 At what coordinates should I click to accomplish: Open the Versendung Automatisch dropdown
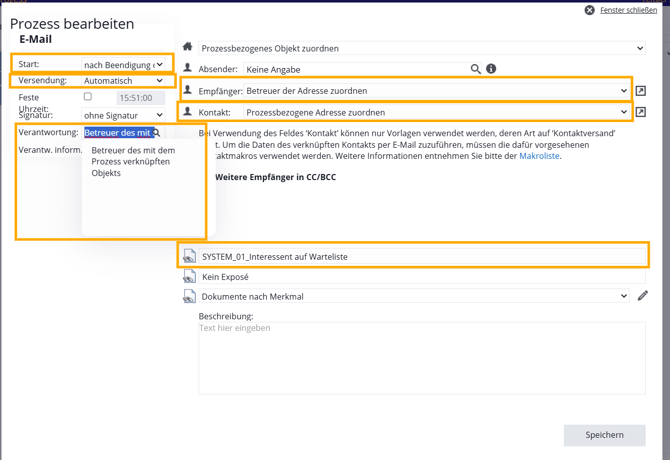point(123,81)
